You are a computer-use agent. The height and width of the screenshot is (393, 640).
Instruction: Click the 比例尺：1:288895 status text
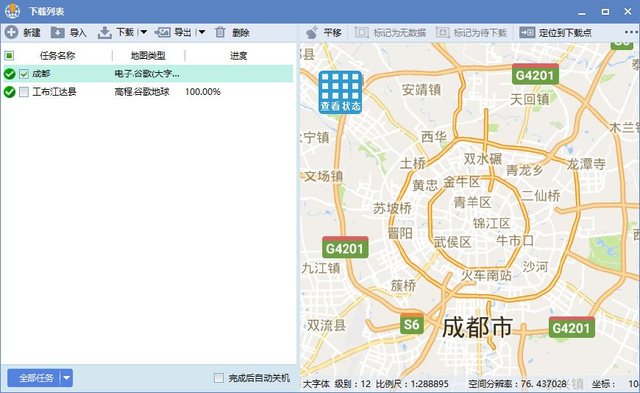tap(412, 384)
